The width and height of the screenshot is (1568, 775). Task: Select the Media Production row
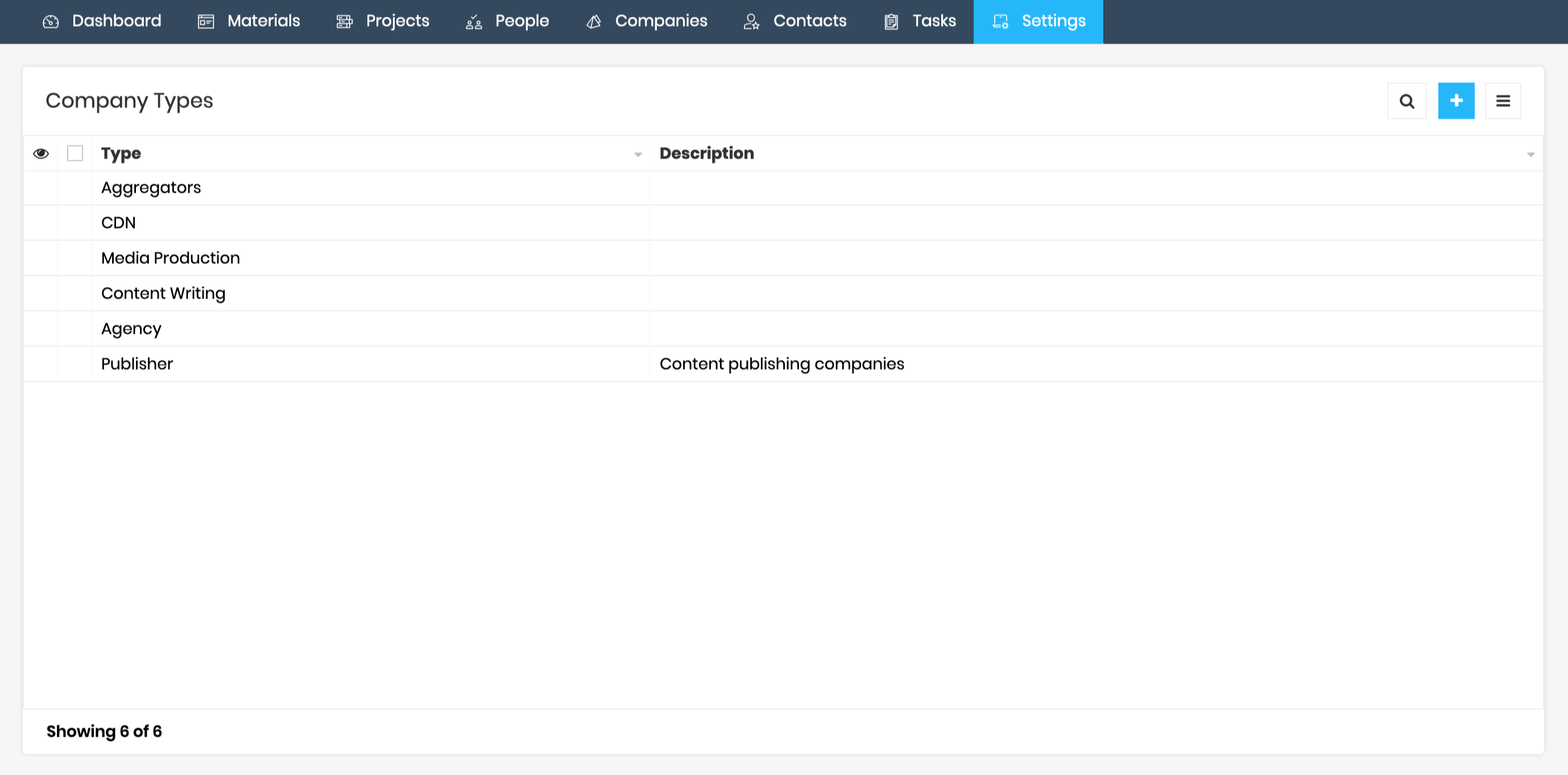tap(783, 259)
